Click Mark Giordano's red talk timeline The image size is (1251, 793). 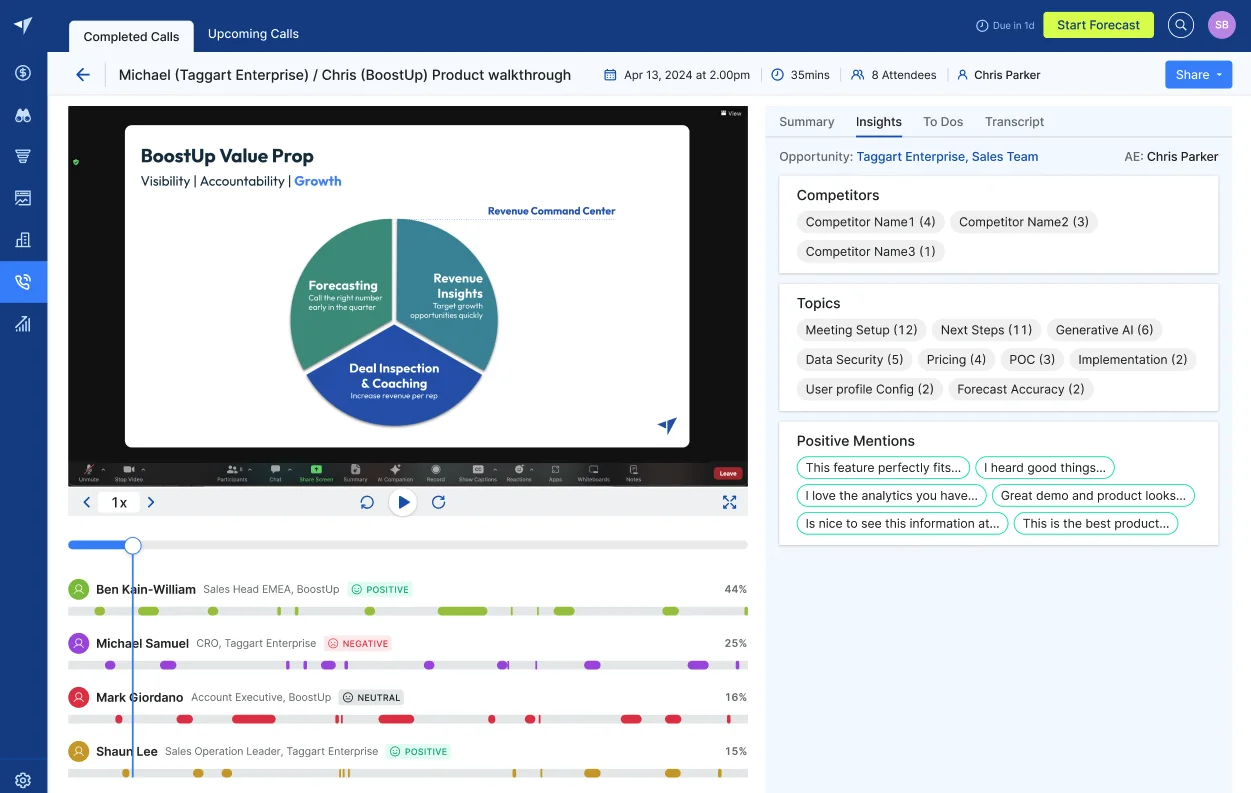(x=407, y=719)
